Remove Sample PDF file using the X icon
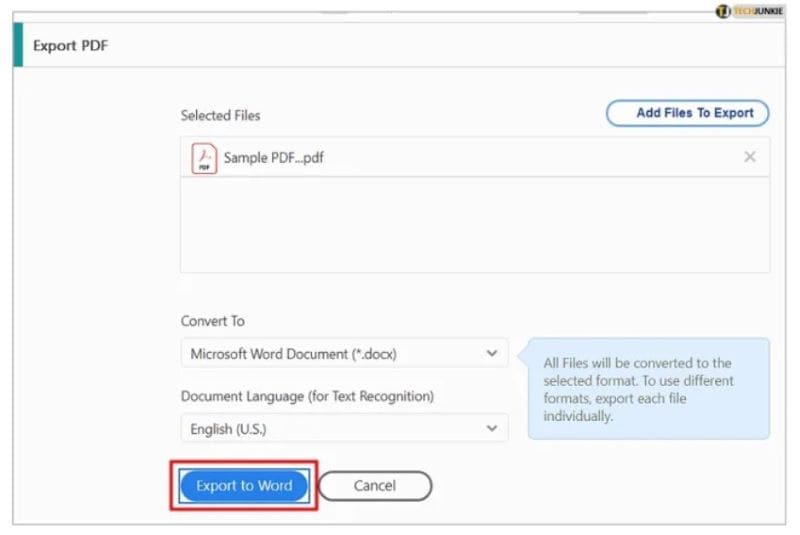 tap(750, 157)
